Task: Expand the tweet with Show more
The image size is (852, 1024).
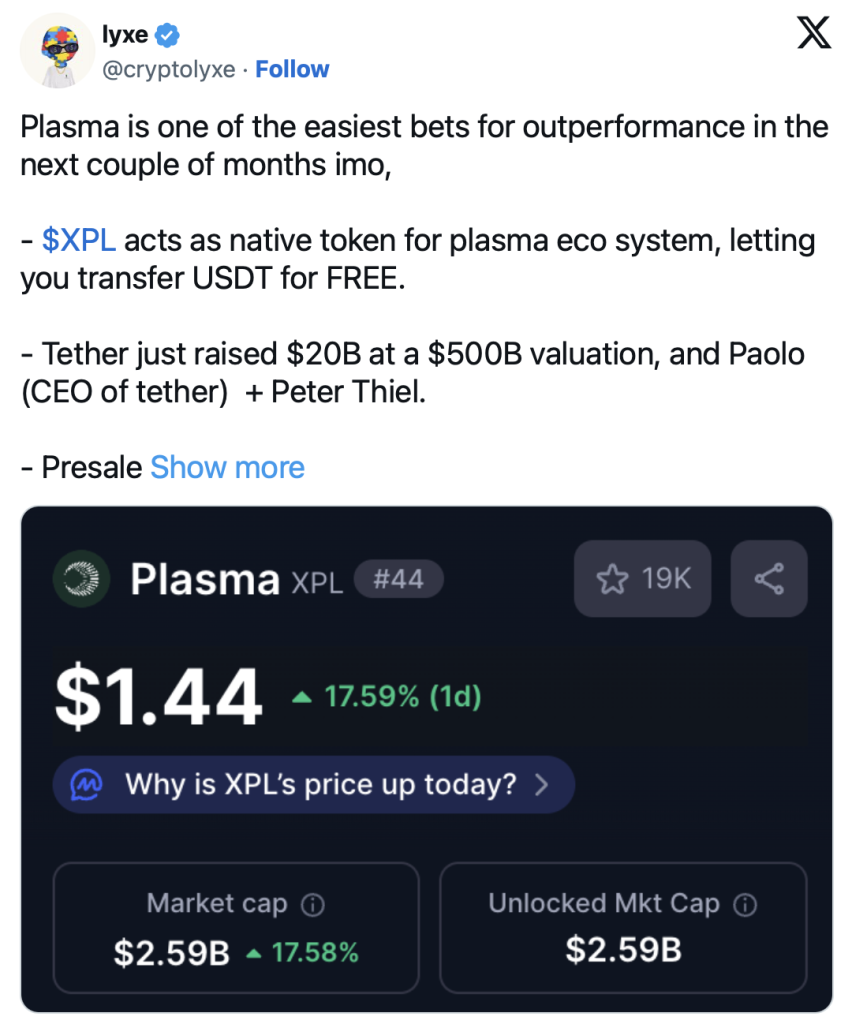Action: 227,467
